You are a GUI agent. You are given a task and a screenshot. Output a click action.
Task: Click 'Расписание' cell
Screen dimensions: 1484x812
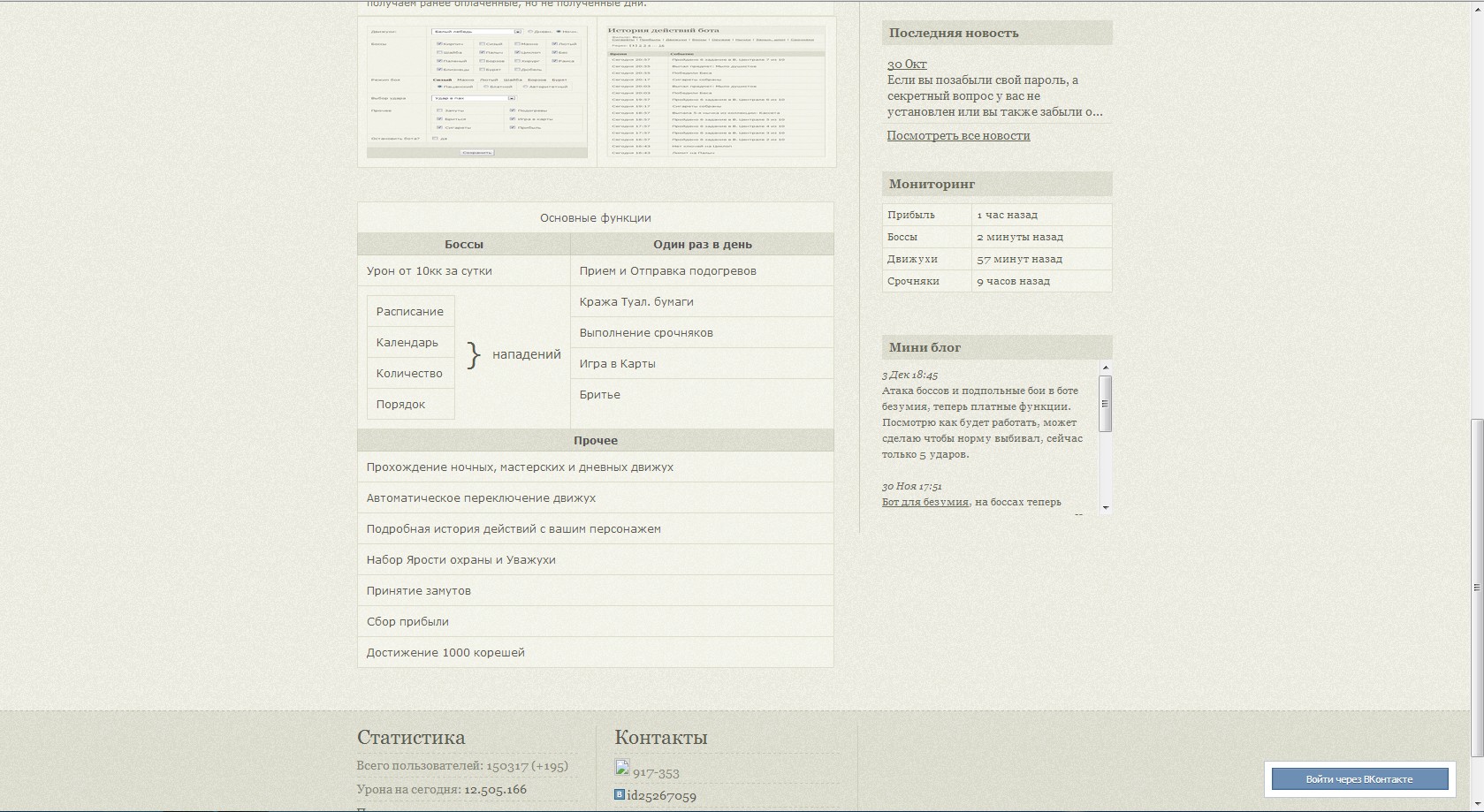pyautogui.click(x=411, y=311)
